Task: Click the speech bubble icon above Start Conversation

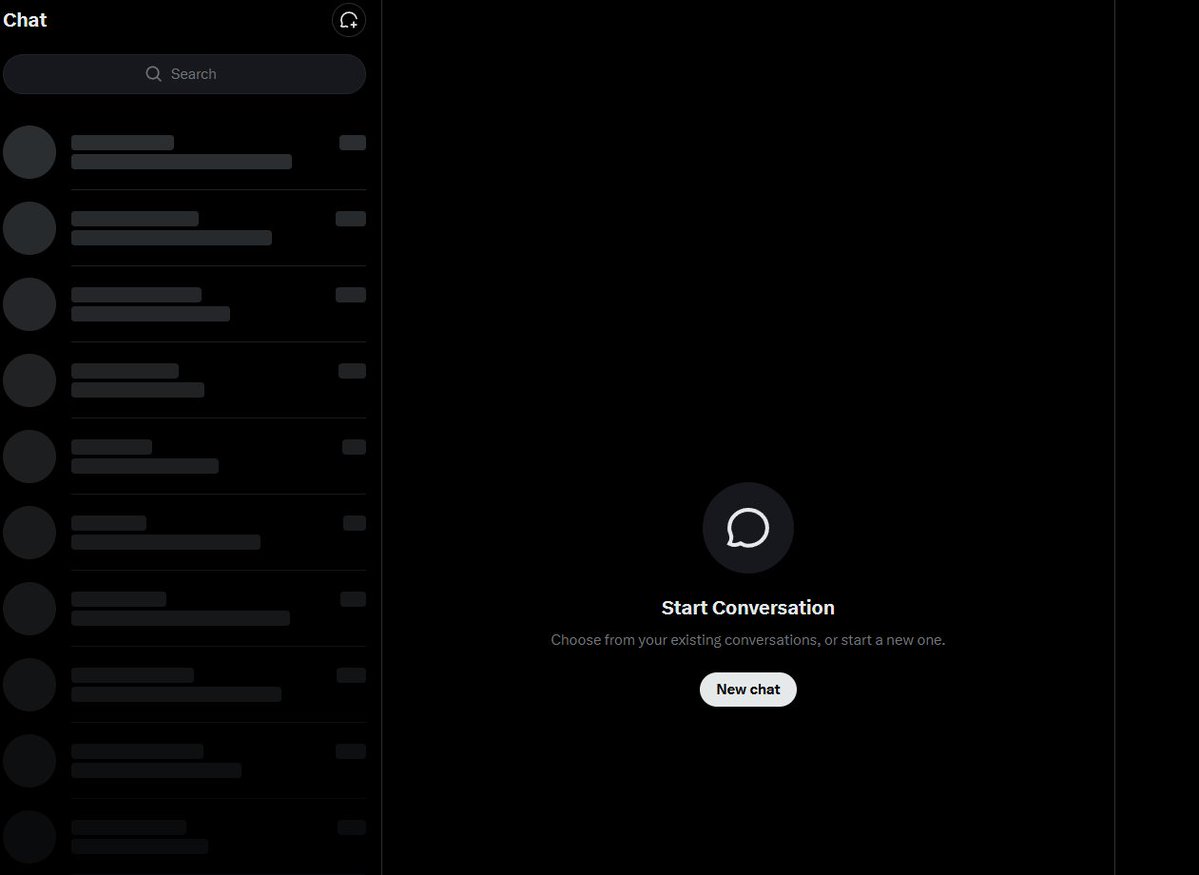Action: [x=748, y=528]
